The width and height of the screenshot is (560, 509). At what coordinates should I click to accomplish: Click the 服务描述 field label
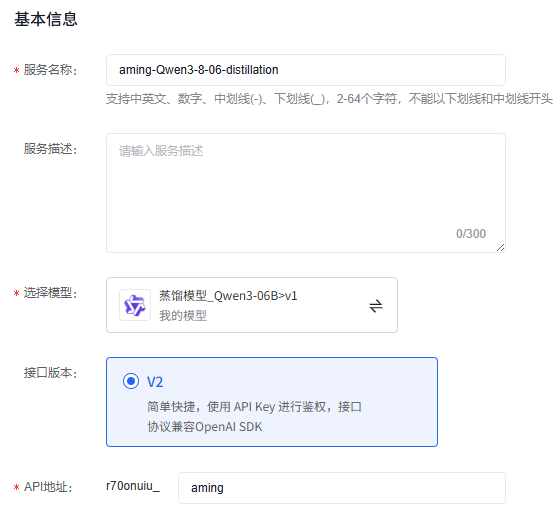(x=50, y=149)
